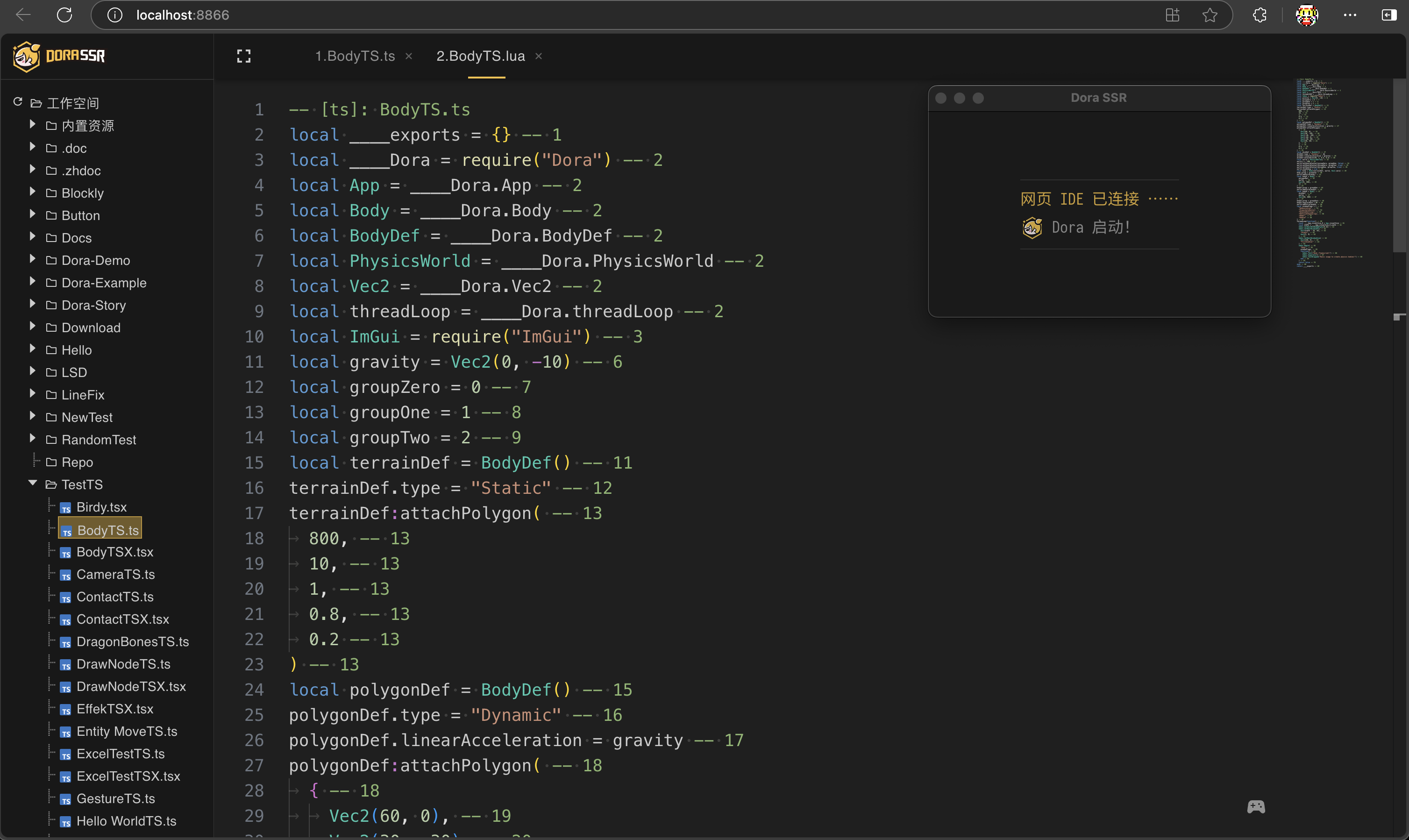Click the split screen icon in address bar
Image resolution: width=1409 pixels, height=840 pixels.
pos(1173,15)
